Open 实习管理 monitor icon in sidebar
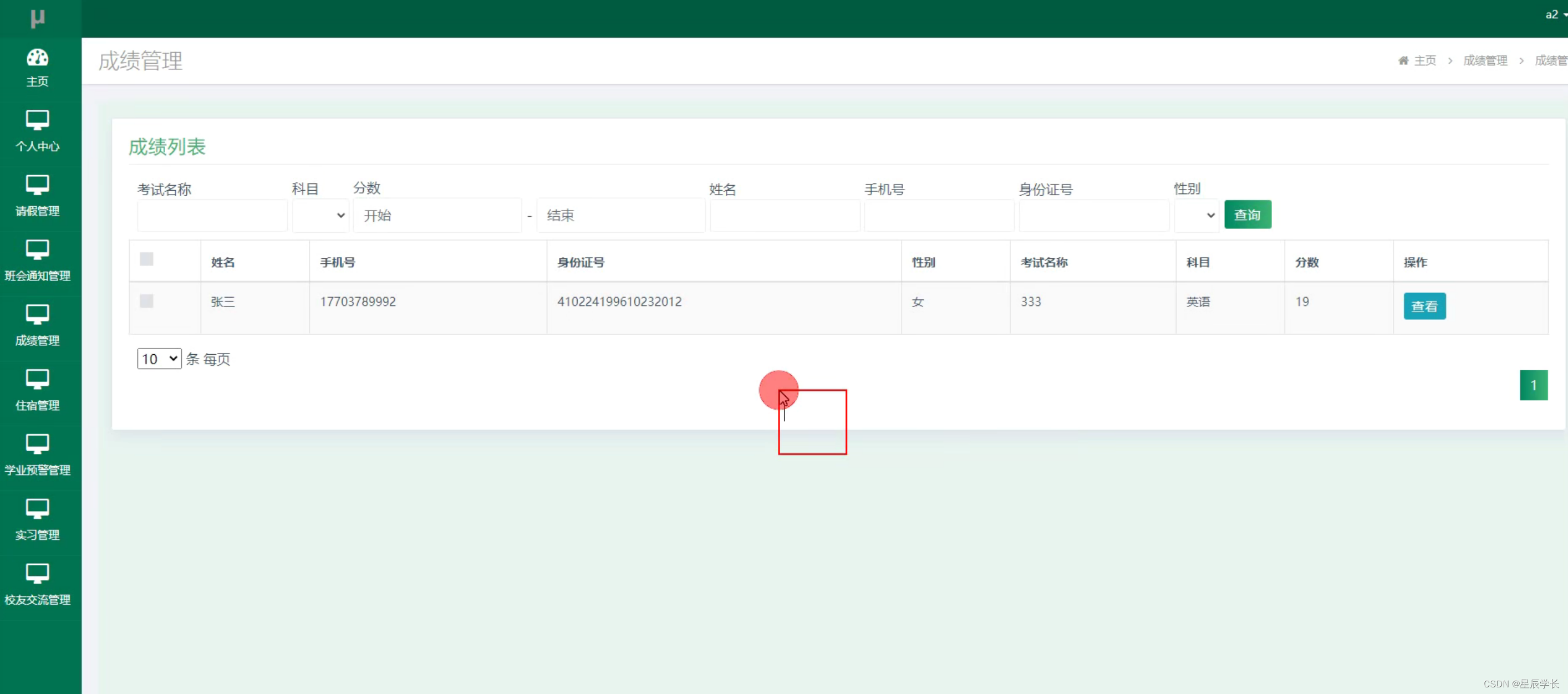This screenshot has width=1568, height=694. pos(37,509)
